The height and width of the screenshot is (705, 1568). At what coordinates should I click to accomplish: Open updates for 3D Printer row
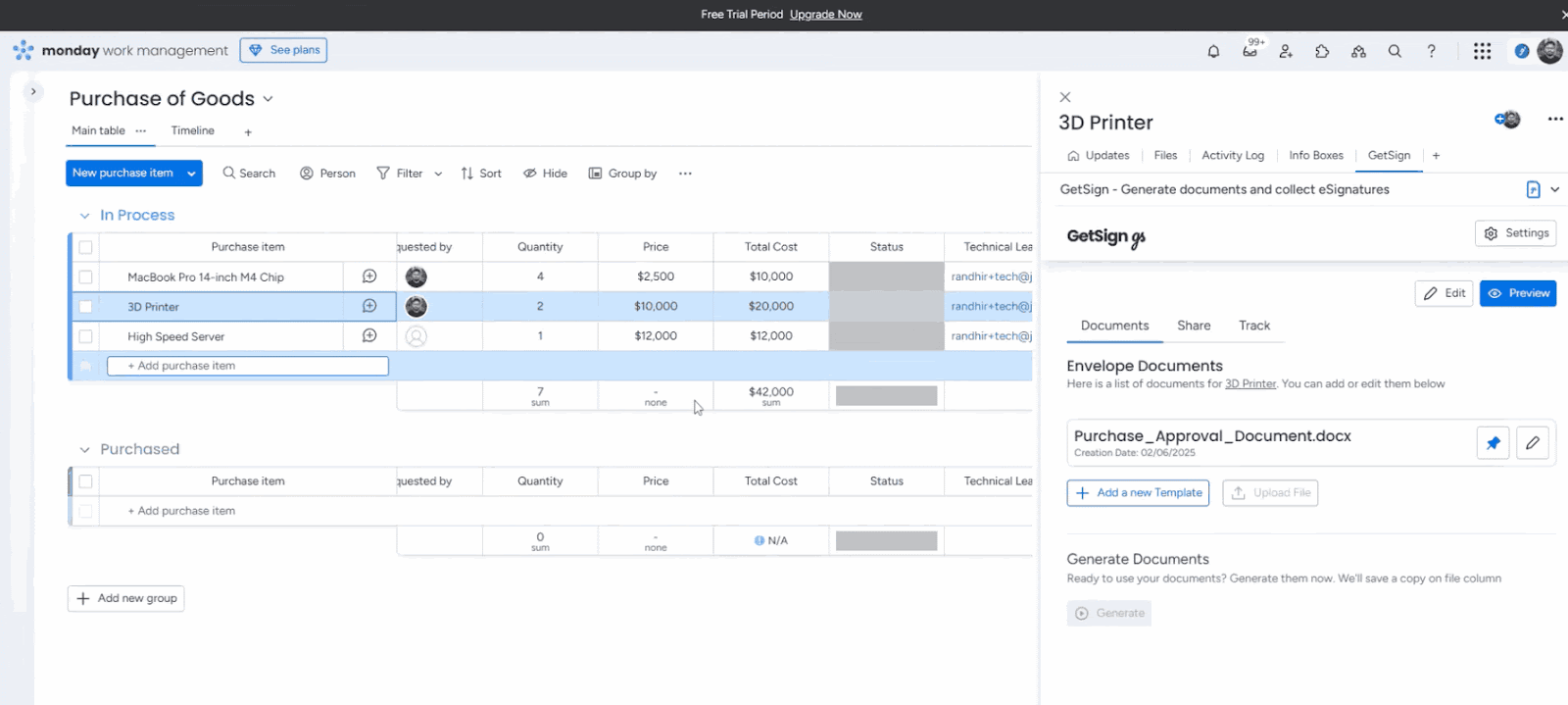coord(369,306)
